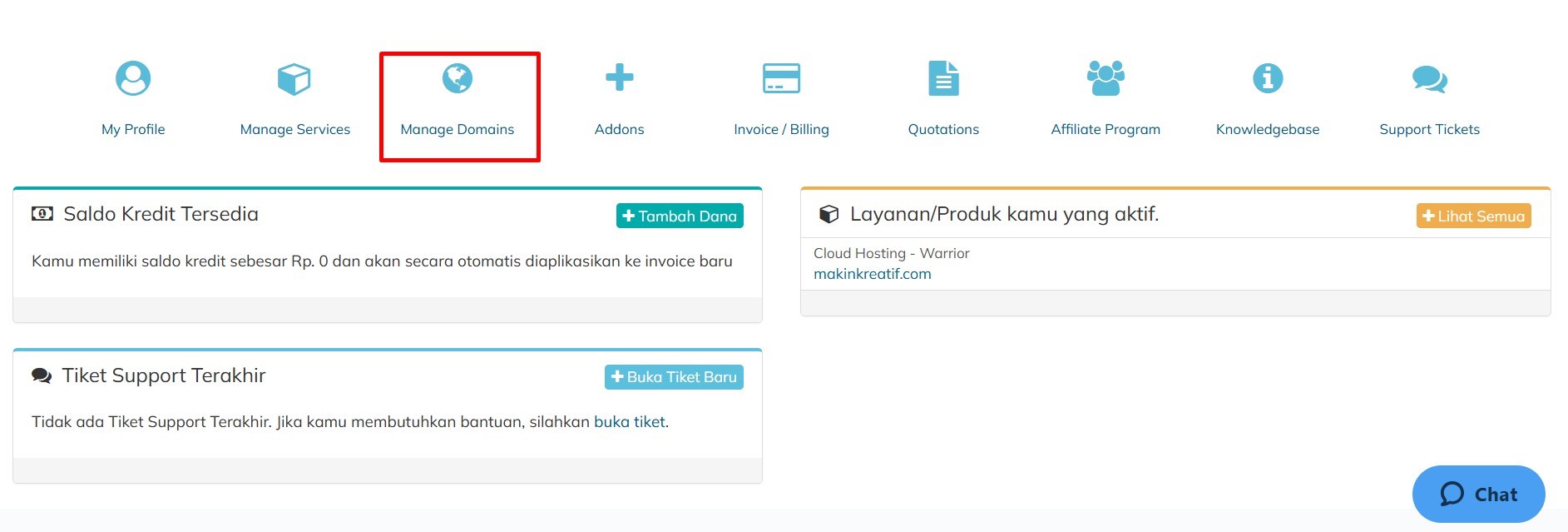Open Affiliate Program label

point(1106,129)
